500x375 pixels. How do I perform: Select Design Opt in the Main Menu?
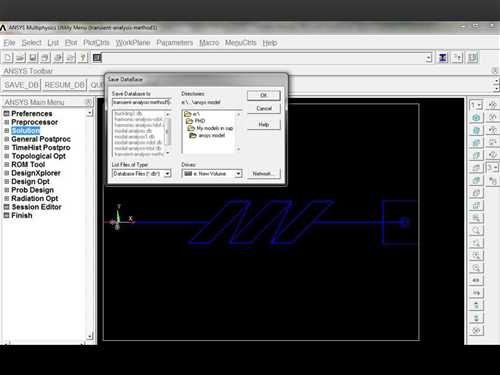point(30,182)
